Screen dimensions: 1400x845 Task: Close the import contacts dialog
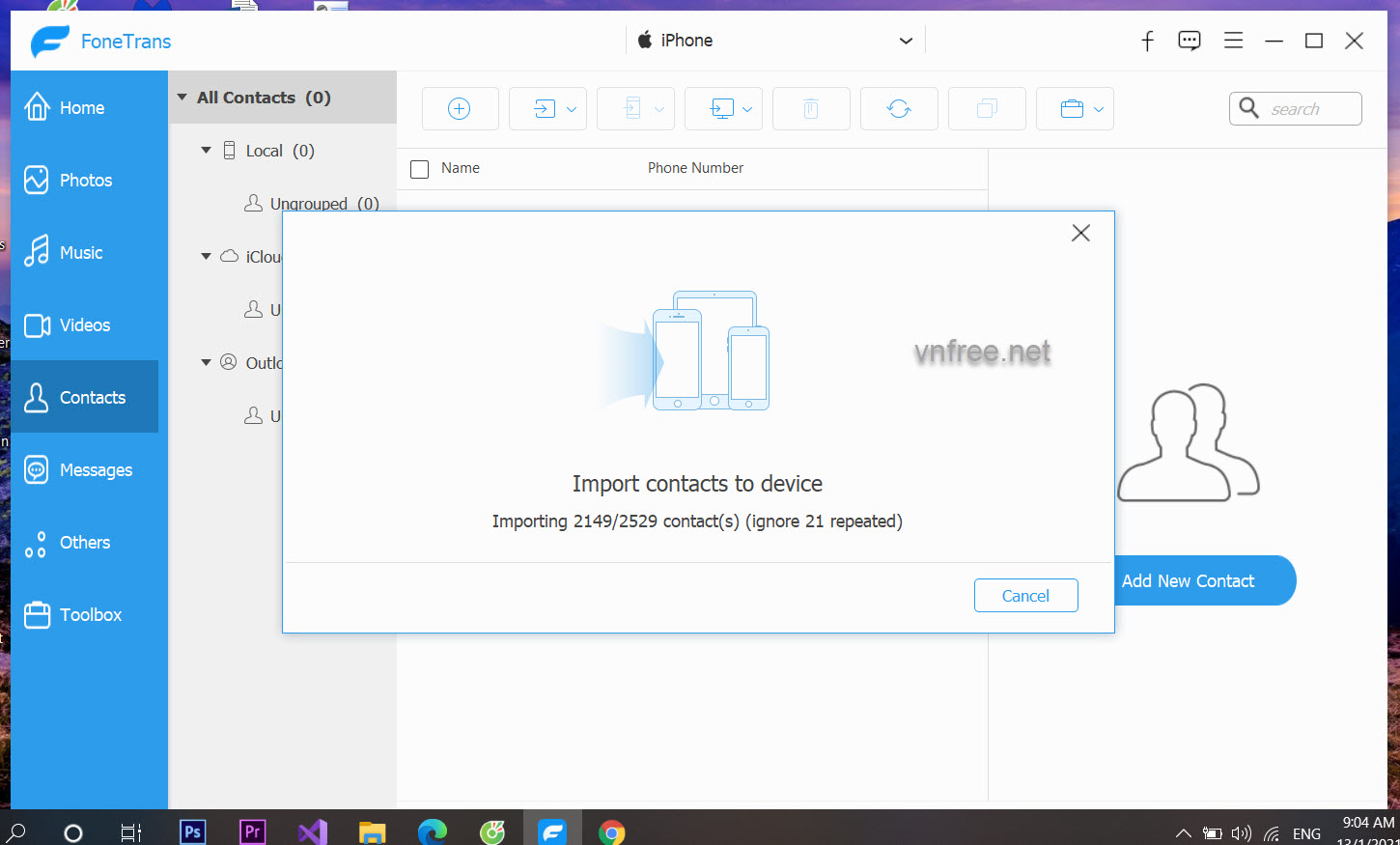pyautogui.click(x=1080, y=233)
